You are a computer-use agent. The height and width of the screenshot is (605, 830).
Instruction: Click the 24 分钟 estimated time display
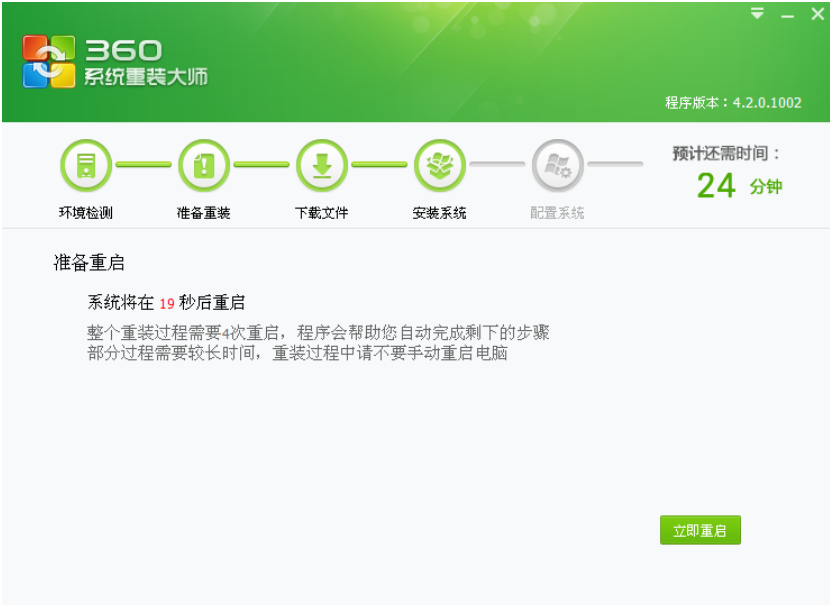point(739,186)
